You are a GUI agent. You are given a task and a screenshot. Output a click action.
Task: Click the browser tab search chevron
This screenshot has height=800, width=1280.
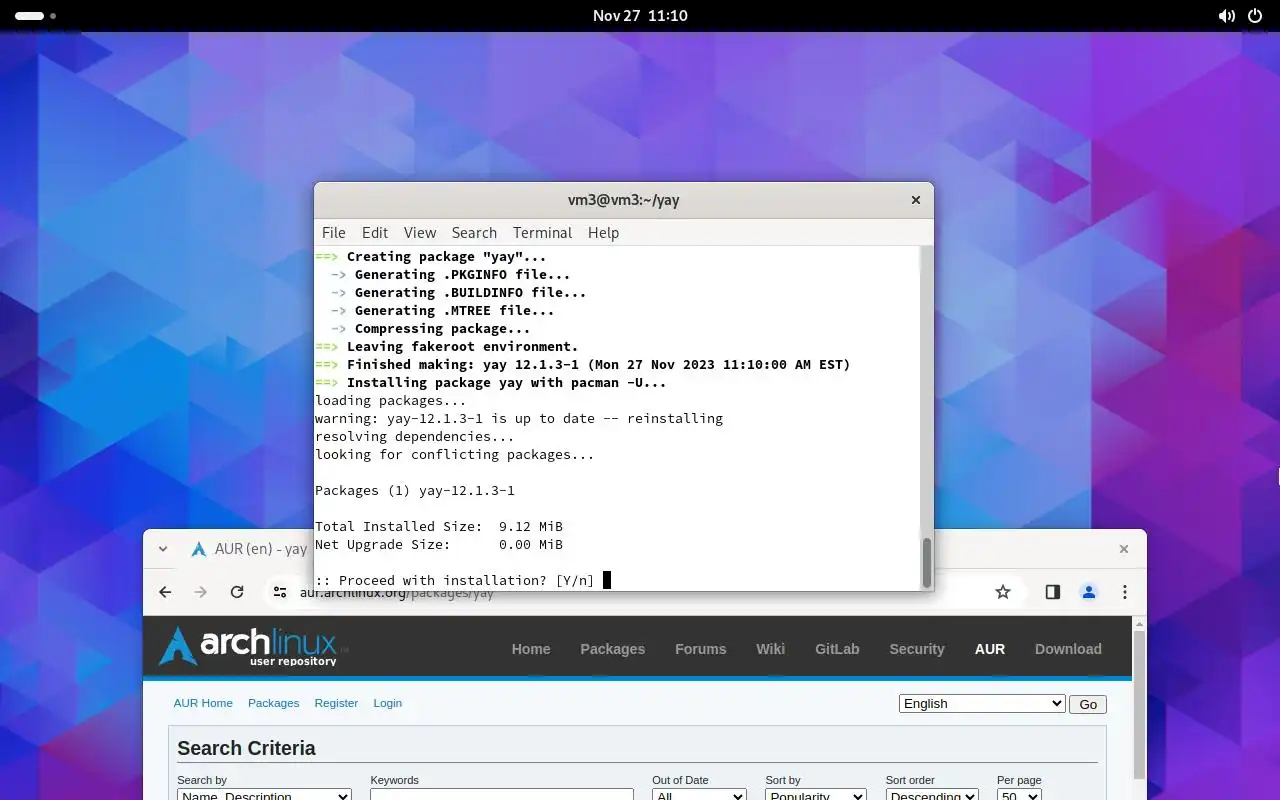163,548
